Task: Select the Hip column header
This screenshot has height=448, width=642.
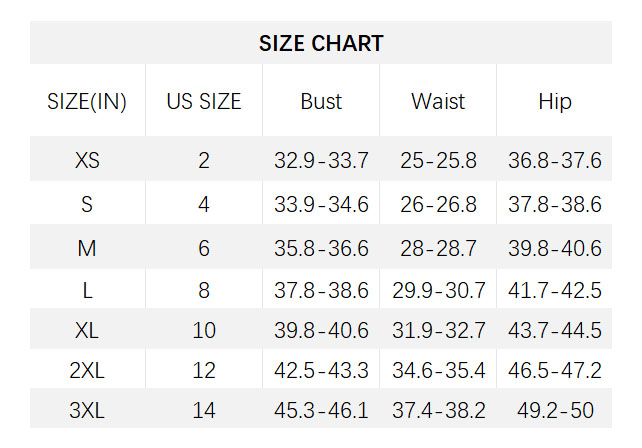Action: [555, 101]
